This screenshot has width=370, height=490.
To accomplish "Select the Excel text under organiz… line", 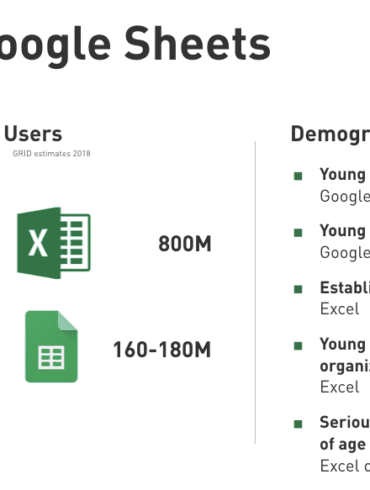I will coord(340,387).
